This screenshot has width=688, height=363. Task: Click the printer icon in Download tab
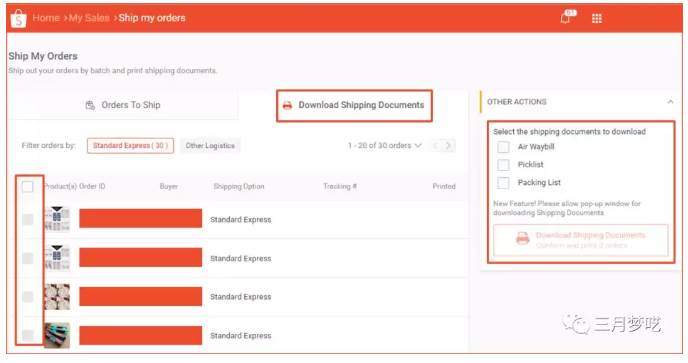point(287,105)
